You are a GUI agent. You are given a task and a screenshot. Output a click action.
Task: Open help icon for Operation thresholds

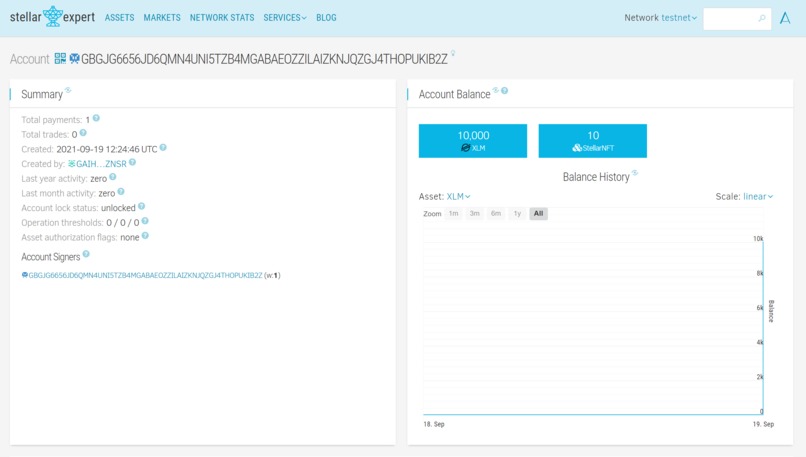point(145,221)
